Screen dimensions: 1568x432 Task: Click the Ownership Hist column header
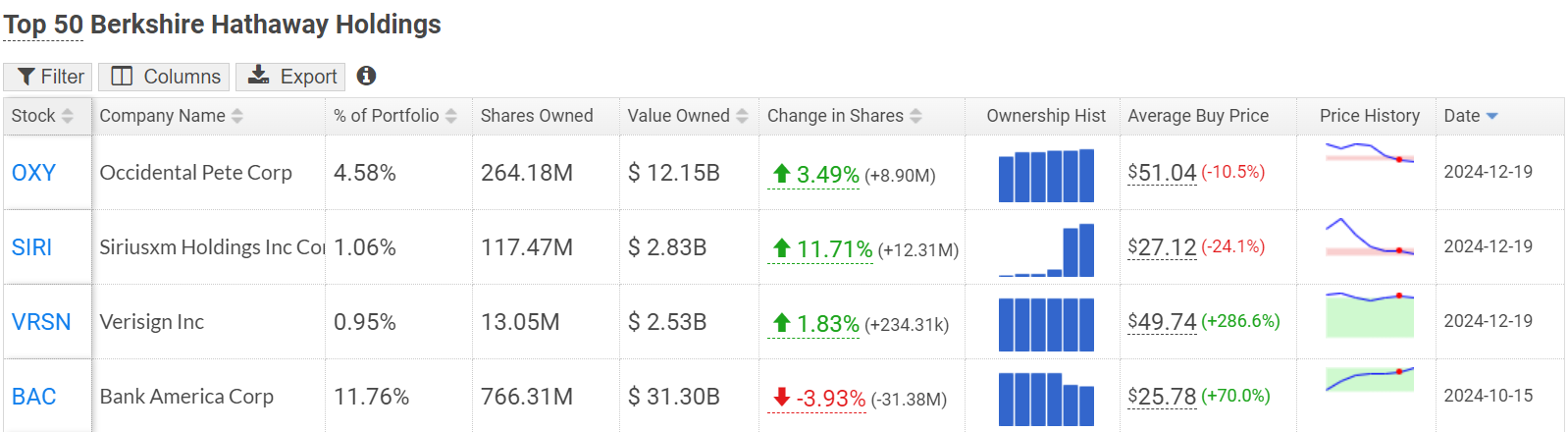coord(1046,116)
